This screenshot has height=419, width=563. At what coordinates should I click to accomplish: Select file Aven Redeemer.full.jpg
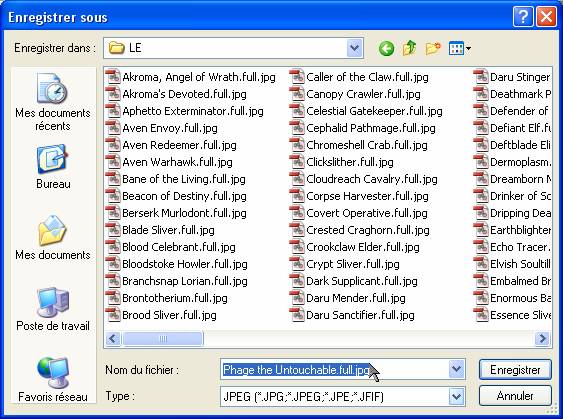click(171, 145)
